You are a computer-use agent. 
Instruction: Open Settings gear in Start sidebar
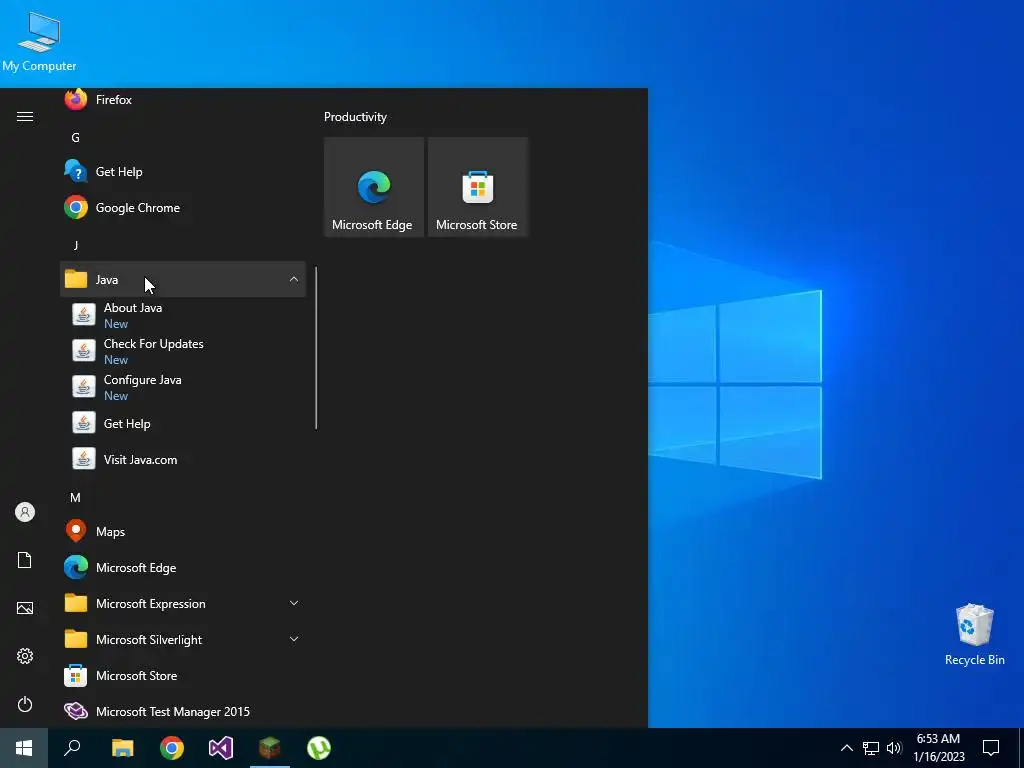pyautogui.click(x=25, y=656)
